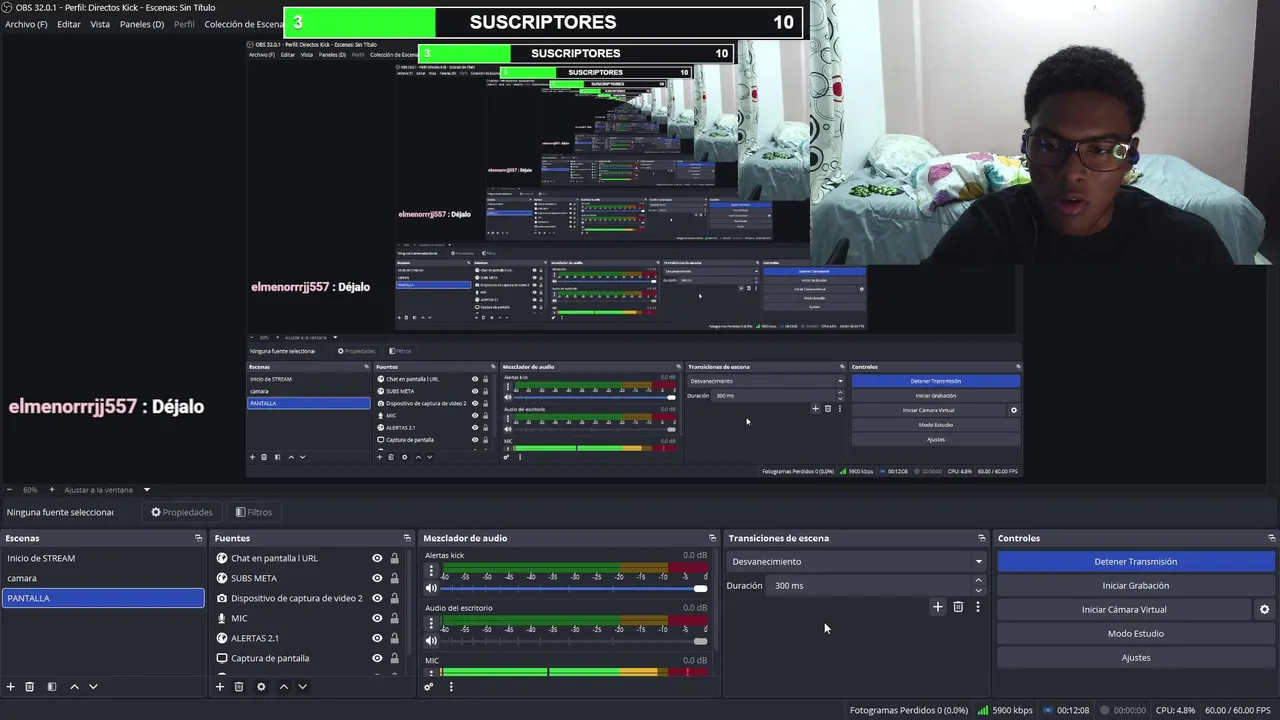Screen dimensions: 1280x720
Task: Move scene down arrow in Escenas toolbar
Action: coord(93,687)
